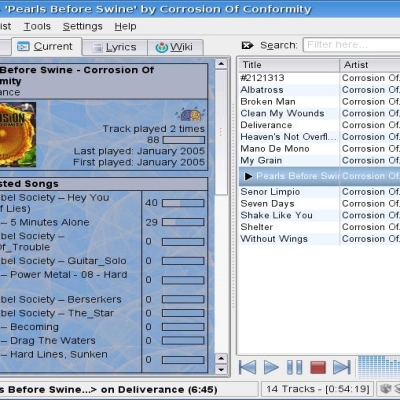Screen dimensions: 400x400
Task: Switch to the Wiki tab
Action: click(175, 47)
